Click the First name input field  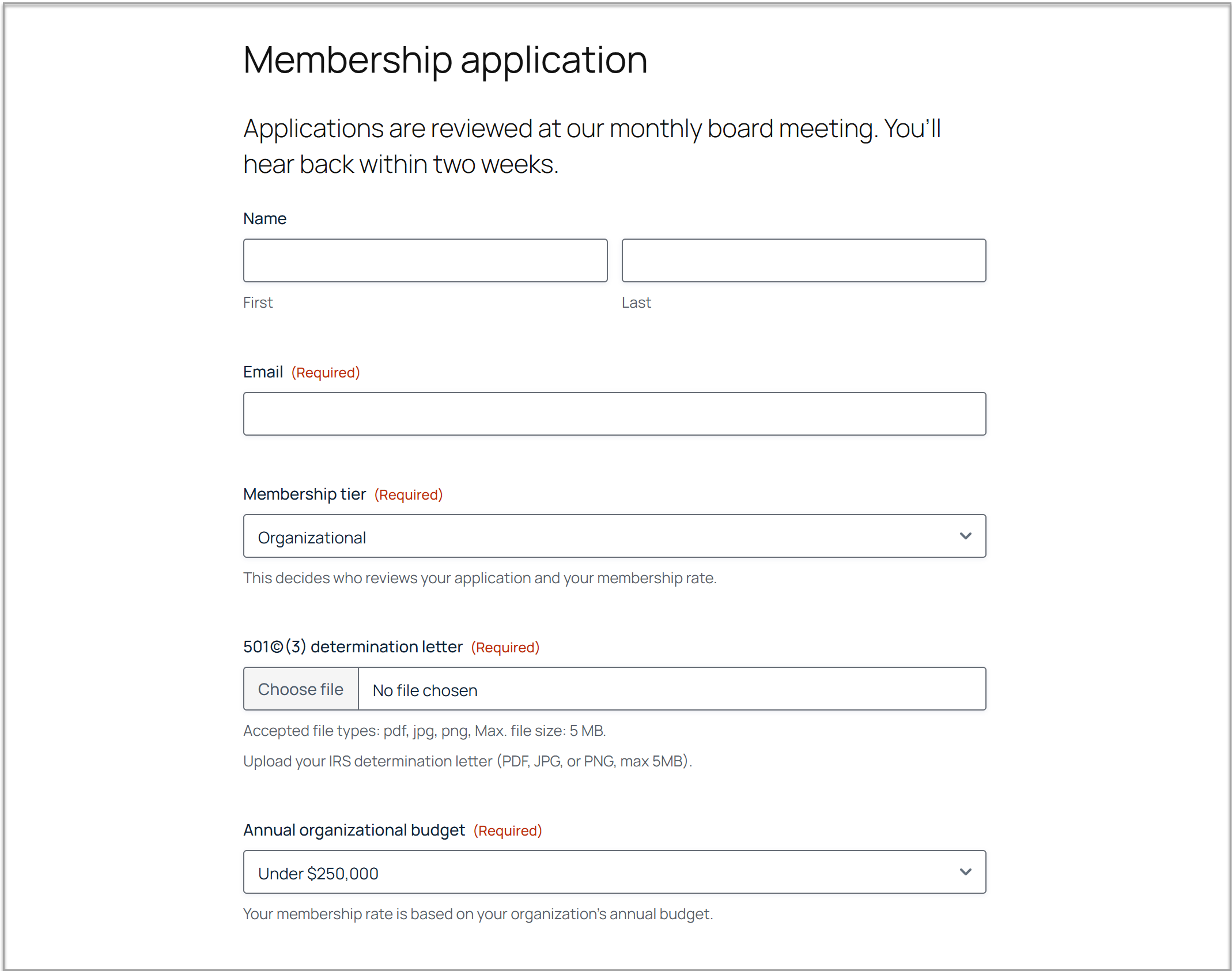coord(425,260)
